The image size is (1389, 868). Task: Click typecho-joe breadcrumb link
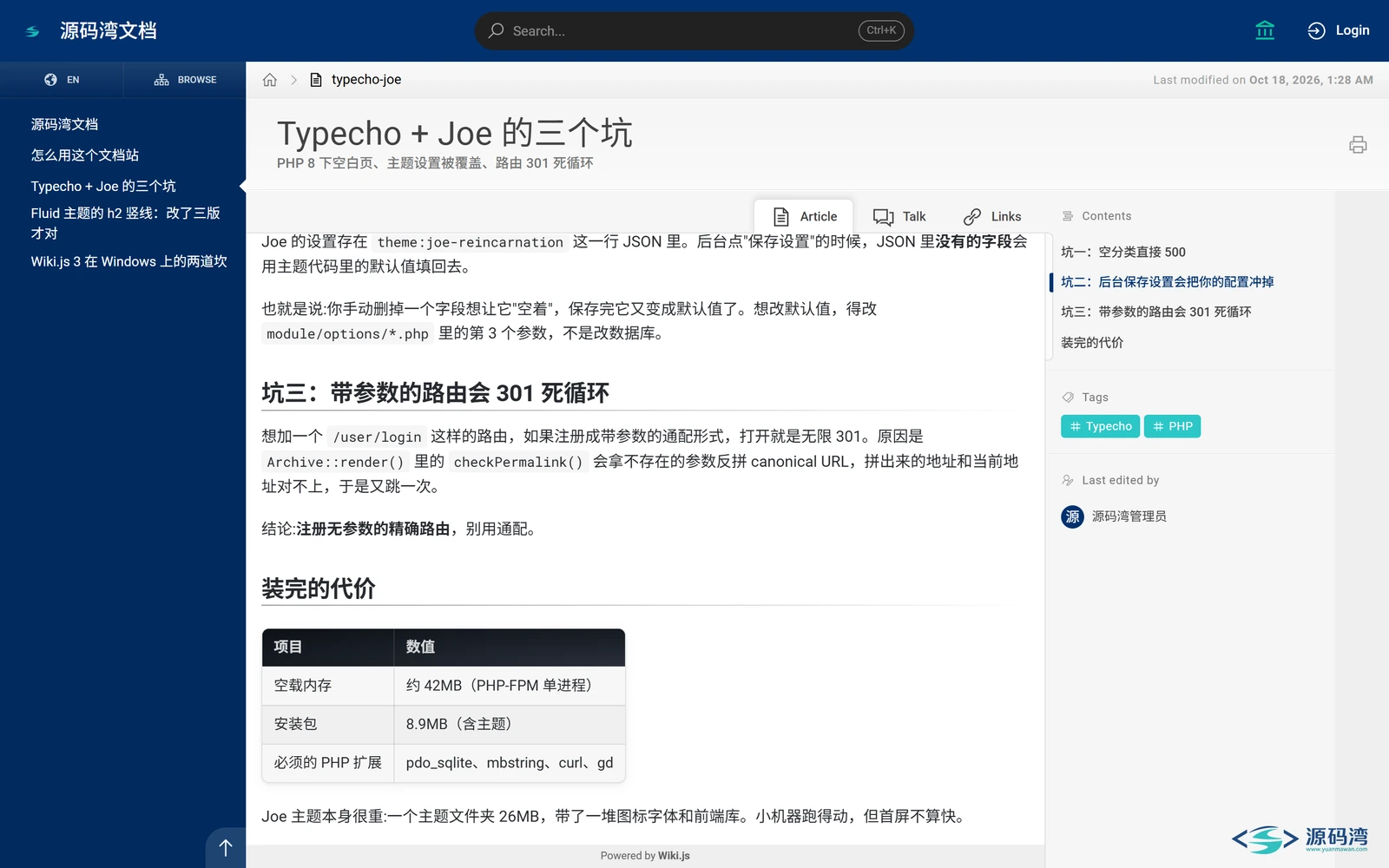366,80
